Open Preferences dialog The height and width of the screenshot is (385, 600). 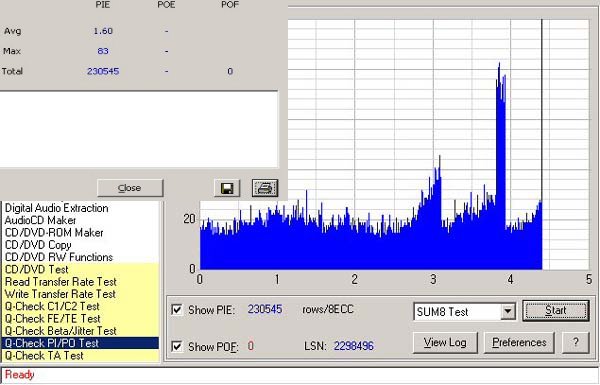(519, 343)
